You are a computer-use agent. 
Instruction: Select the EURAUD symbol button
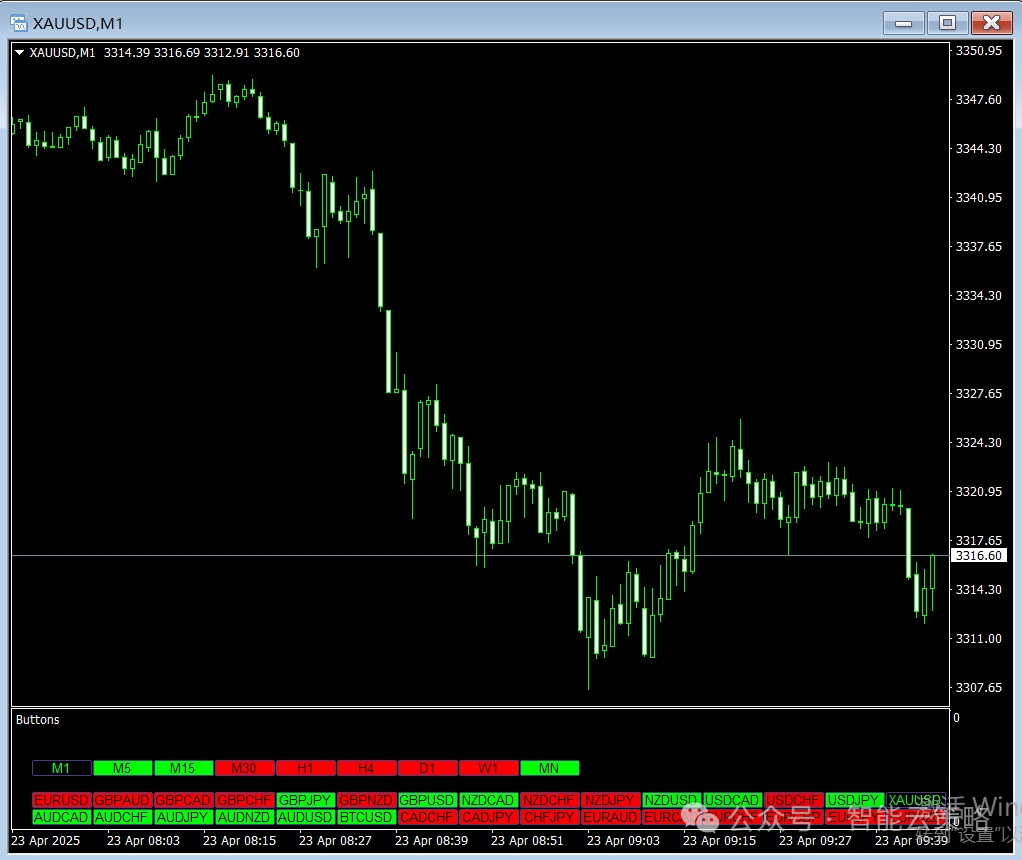click(x=611, y=817)
